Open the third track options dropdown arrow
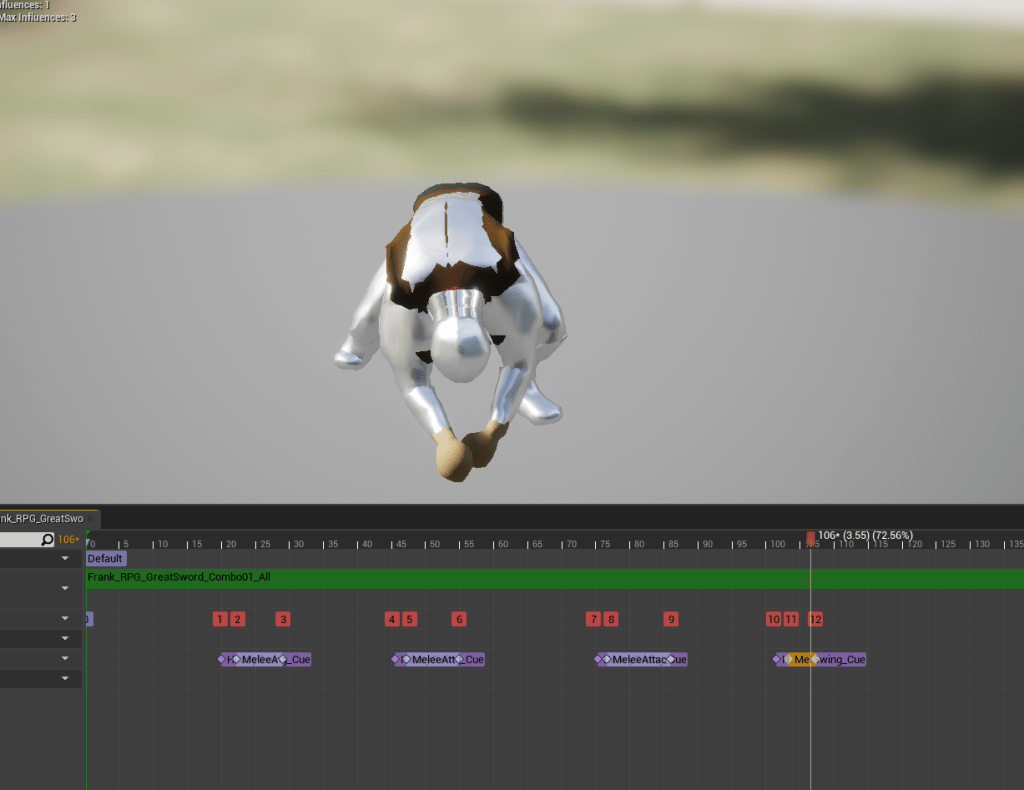The height and width of the screenshot is (790, 1024). [65, 619]
